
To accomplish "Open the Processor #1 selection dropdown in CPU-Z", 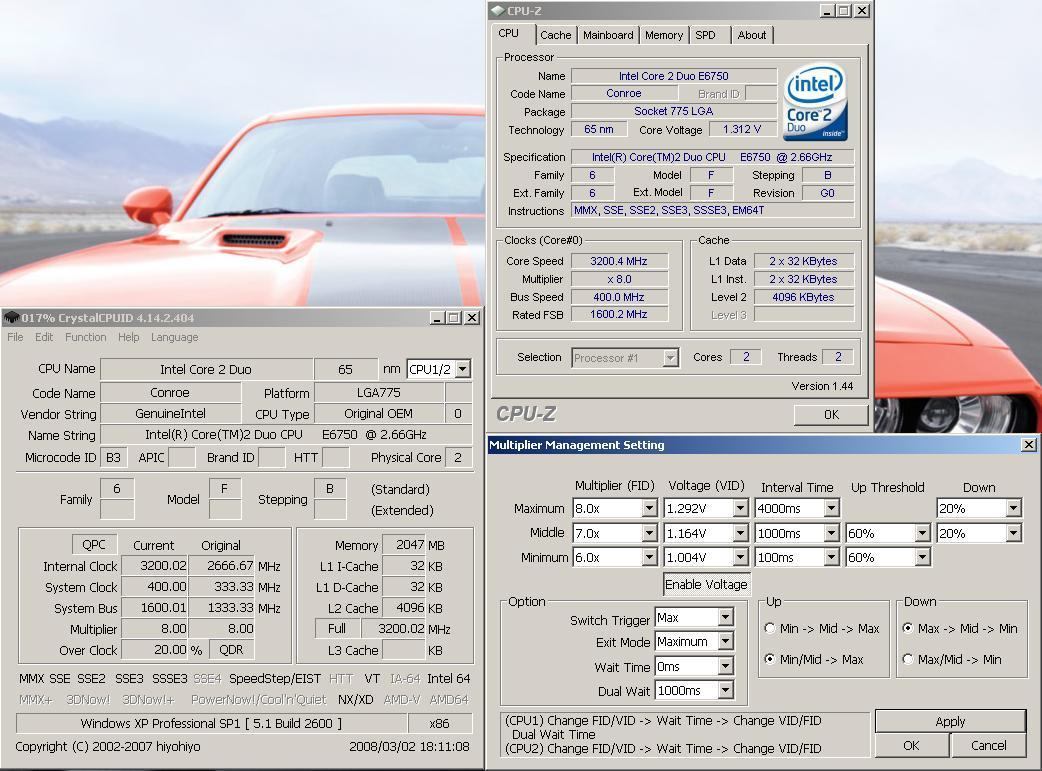I will click(x=671, y=358).
